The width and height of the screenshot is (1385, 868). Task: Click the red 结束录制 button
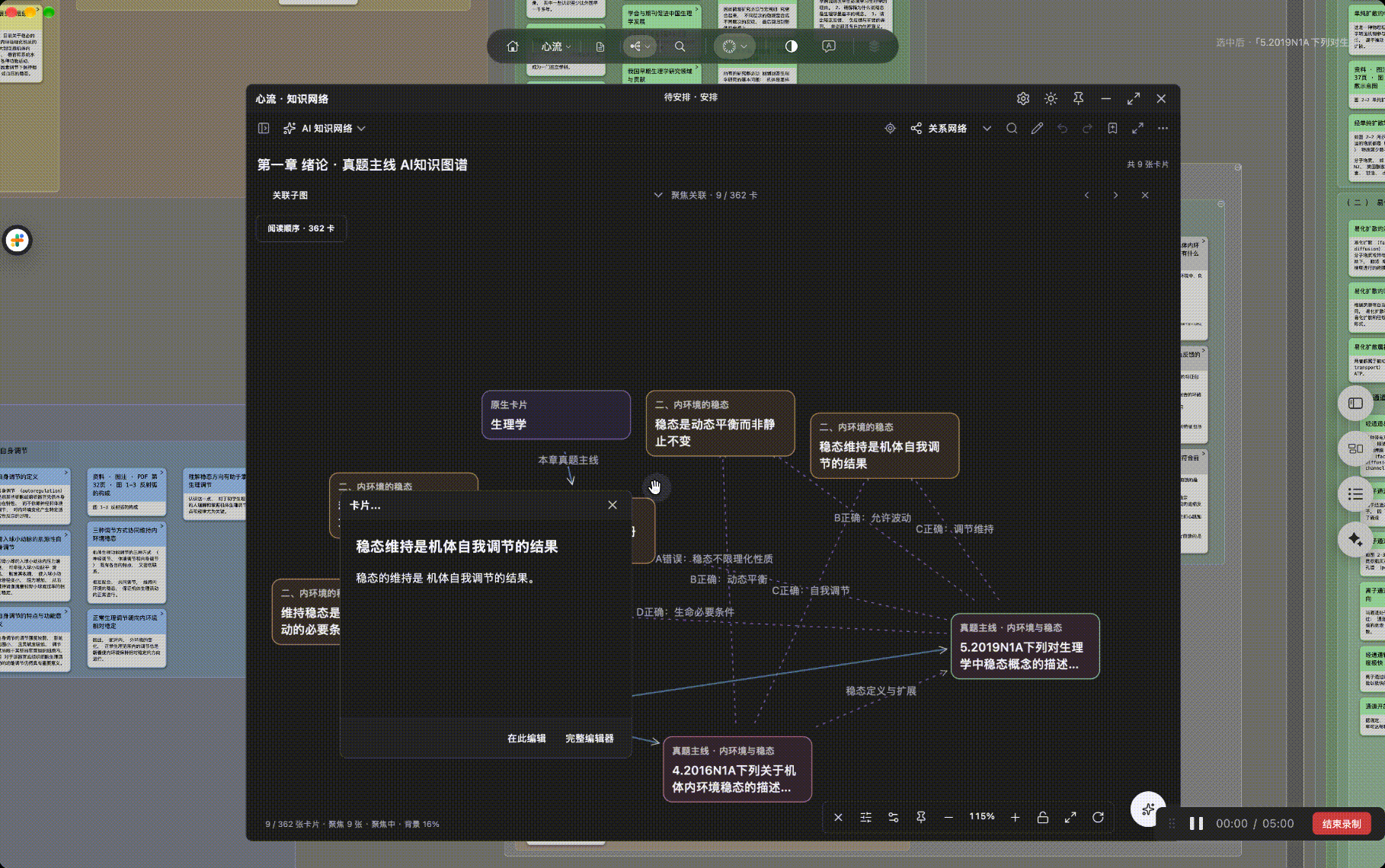tap(1342, 824)
